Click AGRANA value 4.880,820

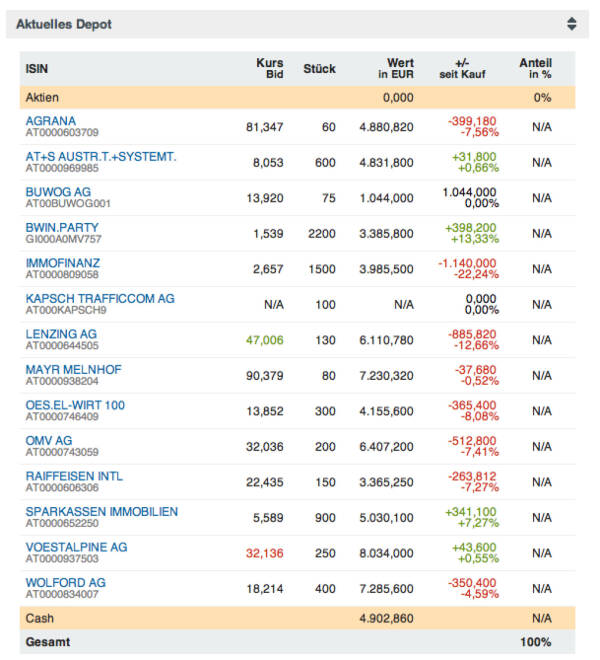(386, 127)
